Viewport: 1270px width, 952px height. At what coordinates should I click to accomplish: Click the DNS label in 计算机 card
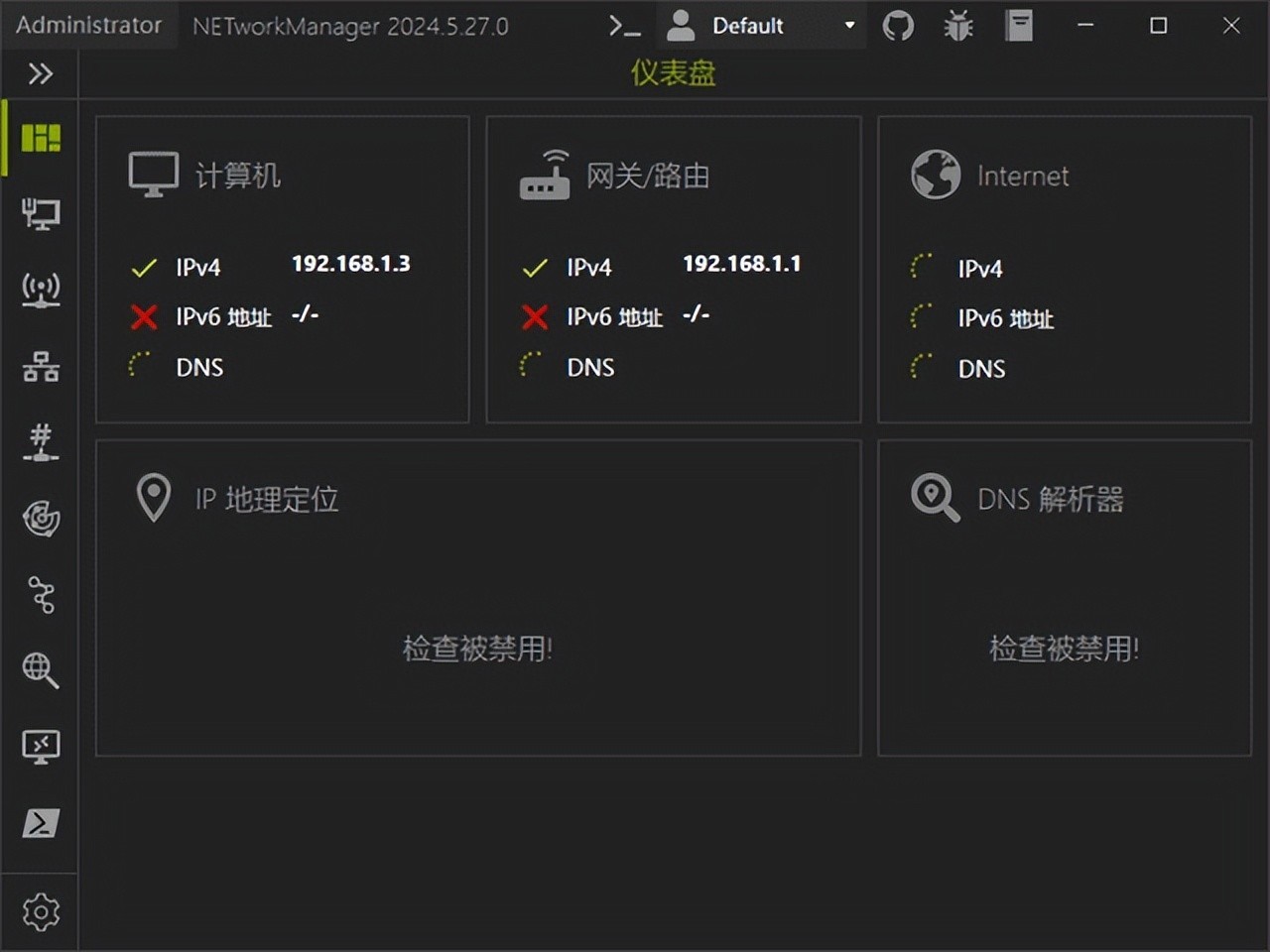click(x=199, y=367)
